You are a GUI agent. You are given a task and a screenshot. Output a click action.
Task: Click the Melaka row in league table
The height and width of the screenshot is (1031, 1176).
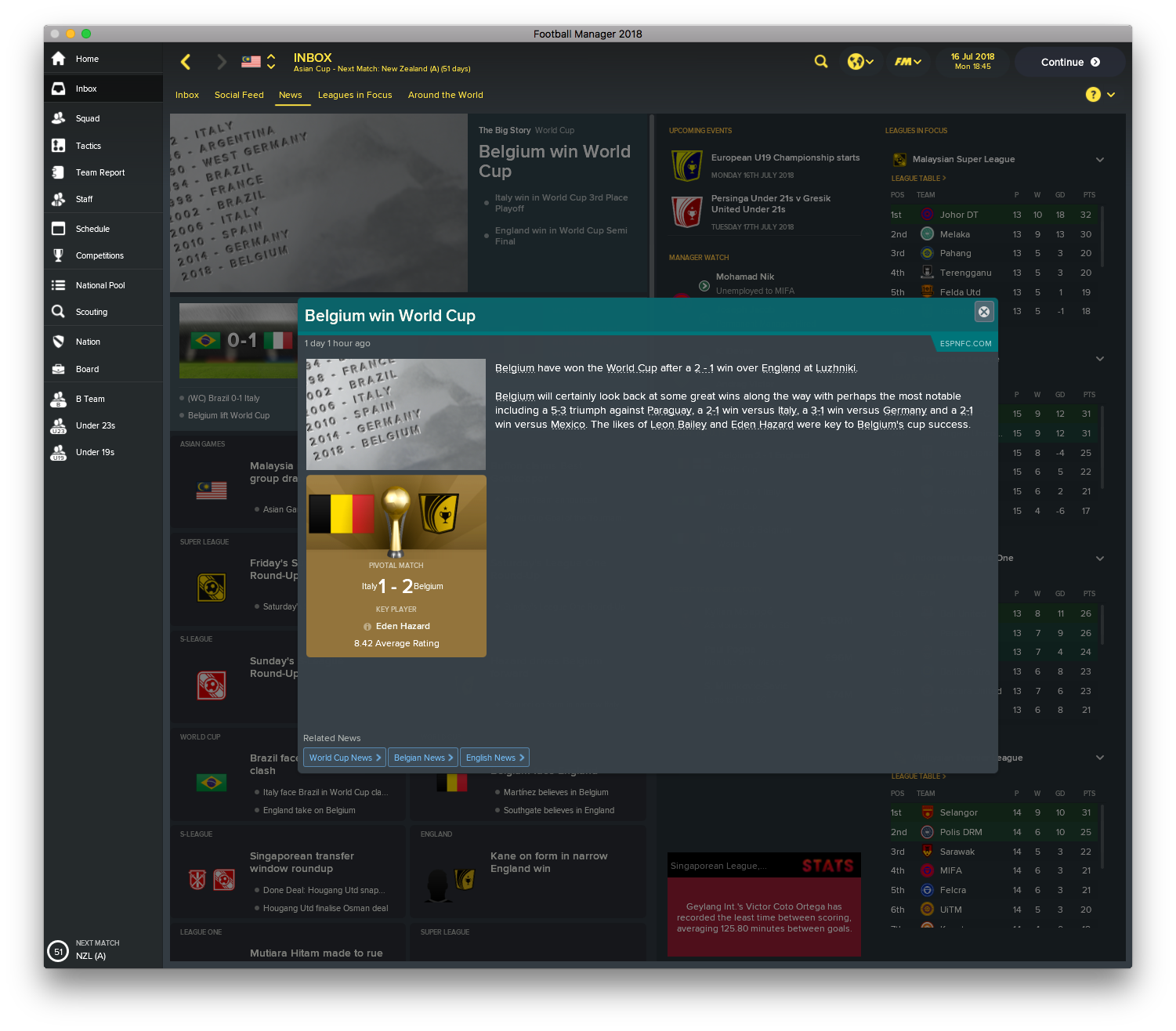(x=993, y=234)
